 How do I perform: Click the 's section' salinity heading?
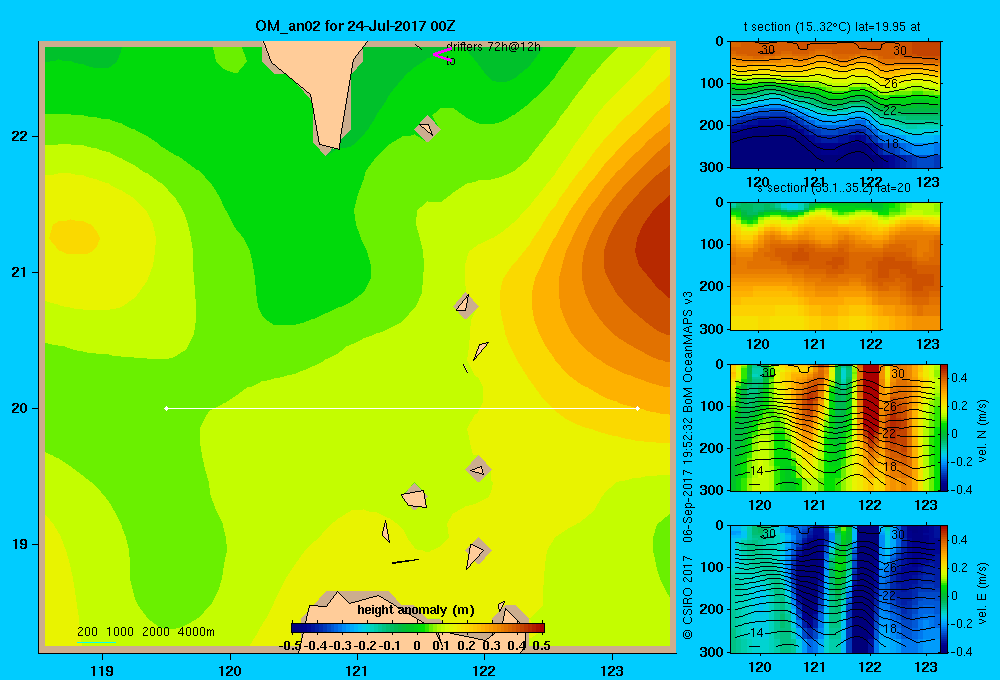point(835,188)
